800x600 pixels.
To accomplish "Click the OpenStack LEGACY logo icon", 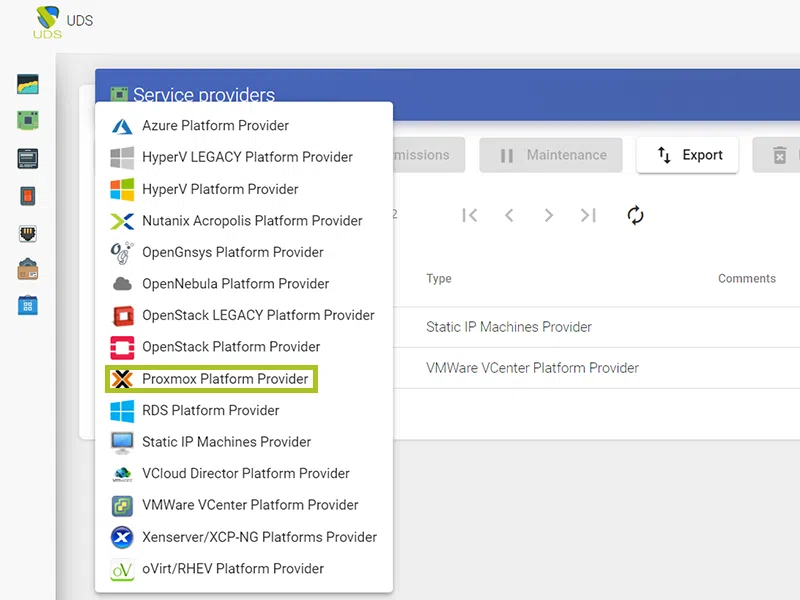I will pyautogui.click(x=122, y=316).
